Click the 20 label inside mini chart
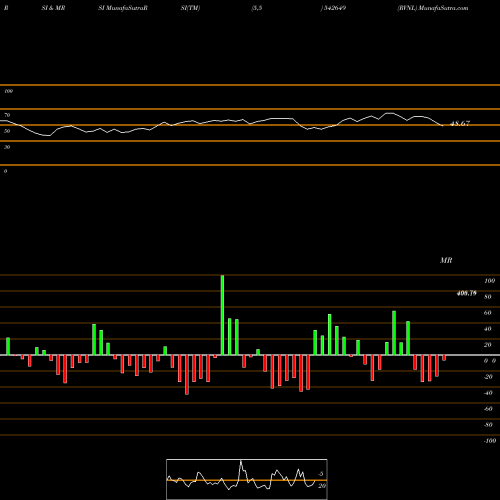 322,486
